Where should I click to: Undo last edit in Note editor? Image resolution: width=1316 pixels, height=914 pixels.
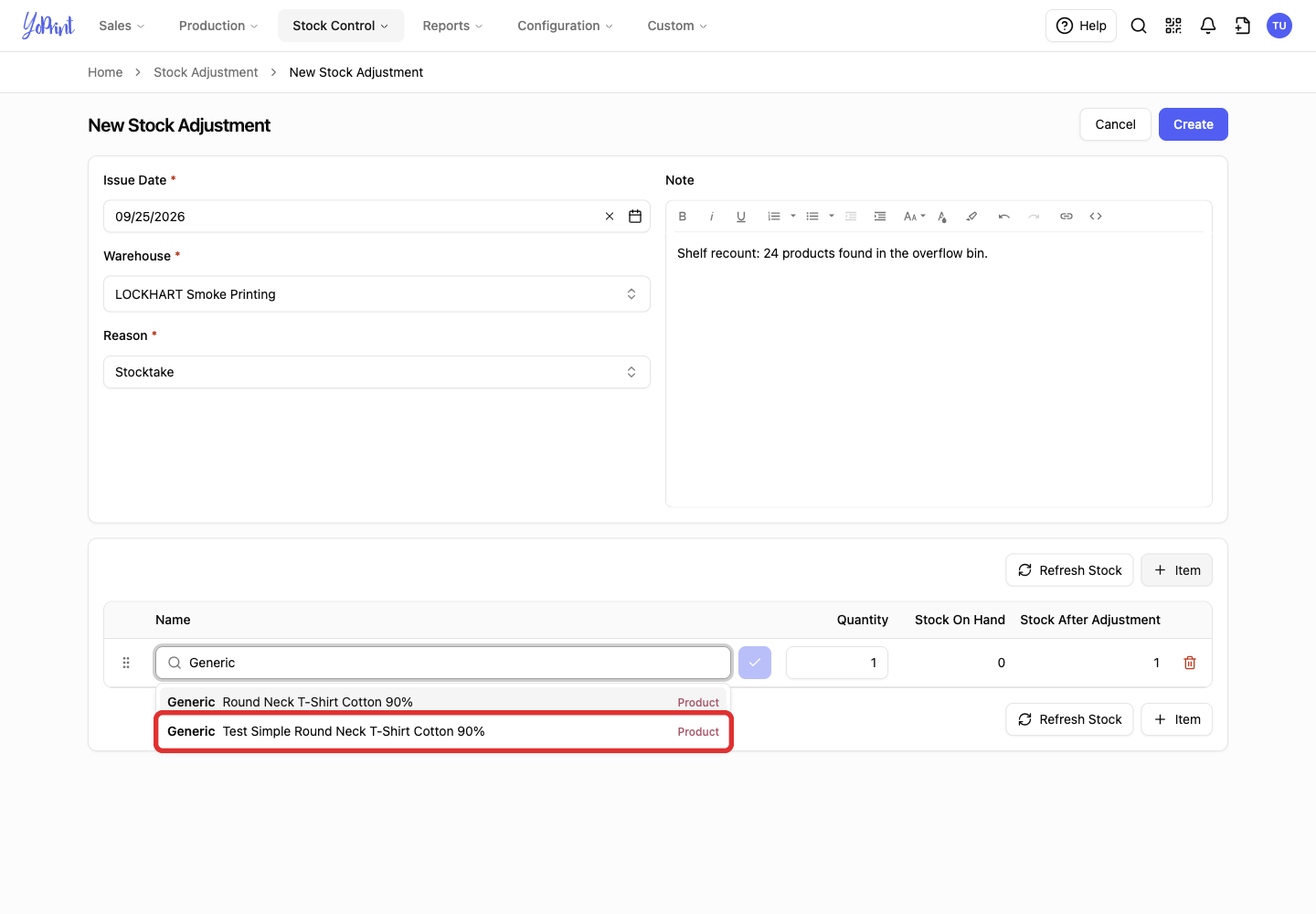(1004, 217)
